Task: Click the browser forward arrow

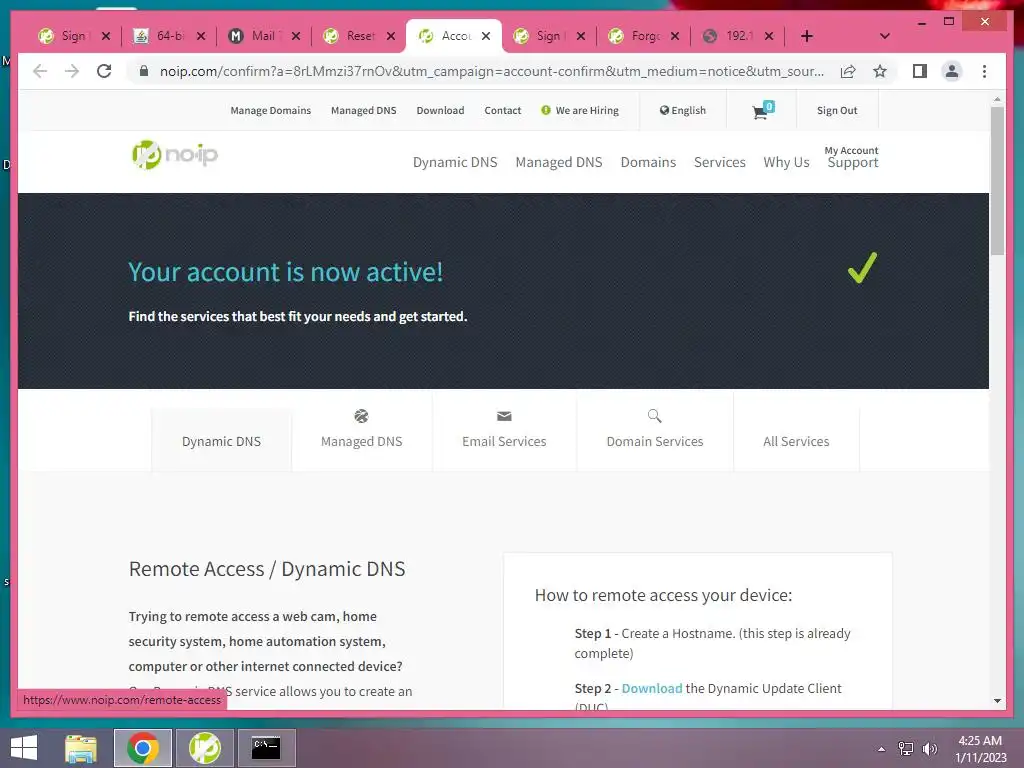Action: tap(72, 71)
